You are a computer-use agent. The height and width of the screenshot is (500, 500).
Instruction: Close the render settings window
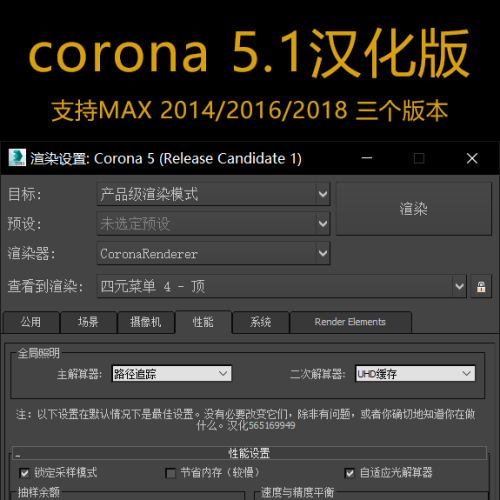pos(472,158)
